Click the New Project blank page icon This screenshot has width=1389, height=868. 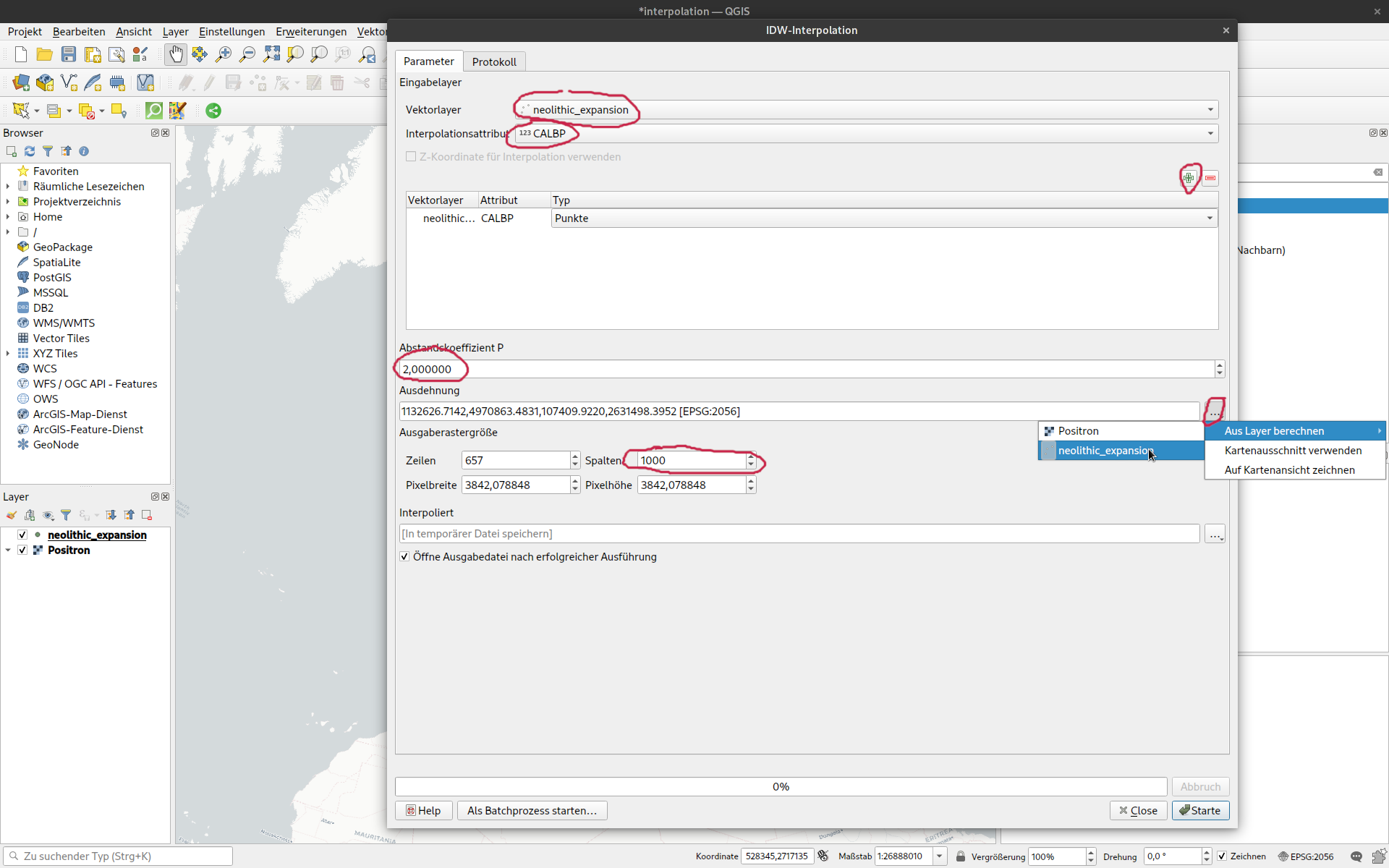[21, 54]
